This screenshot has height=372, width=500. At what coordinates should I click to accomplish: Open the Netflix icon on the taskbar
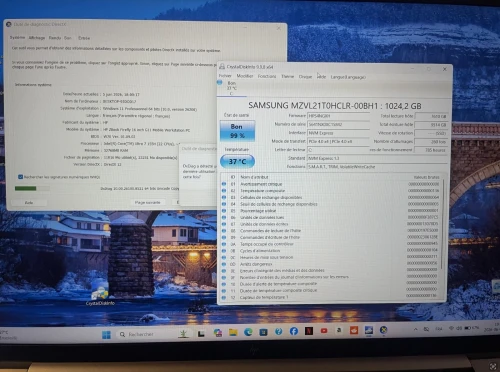(309, 331)
